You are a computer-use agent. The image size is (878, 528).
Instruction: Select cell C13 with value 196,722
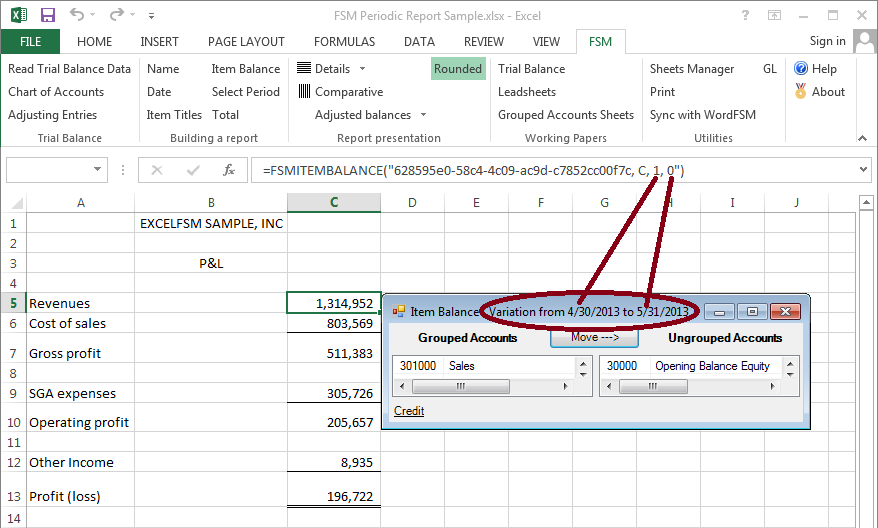pos(333,497)
